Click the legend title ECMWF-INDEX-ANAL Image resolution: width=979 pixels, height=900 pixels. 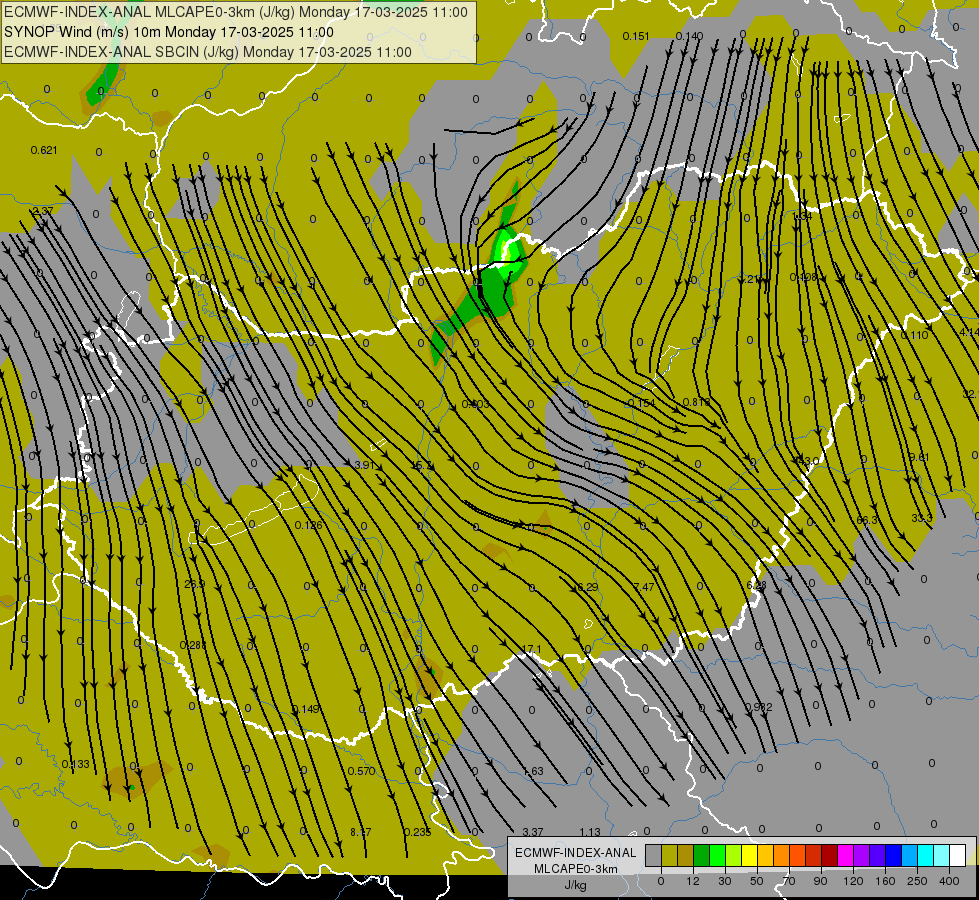(576, 853)
